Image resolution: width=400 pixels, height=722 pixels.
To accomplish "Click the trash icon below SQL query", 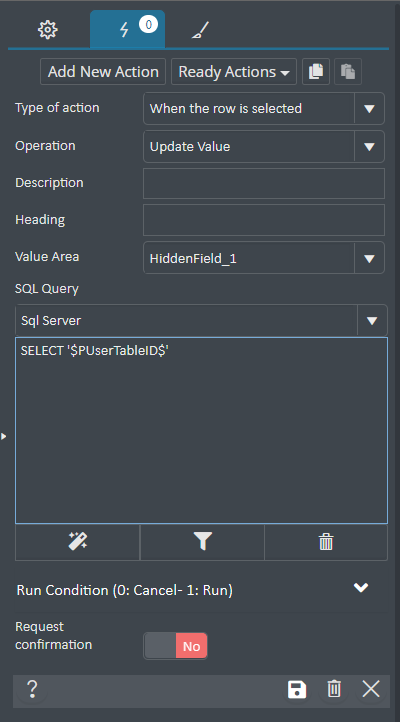I will coord(326,542).
